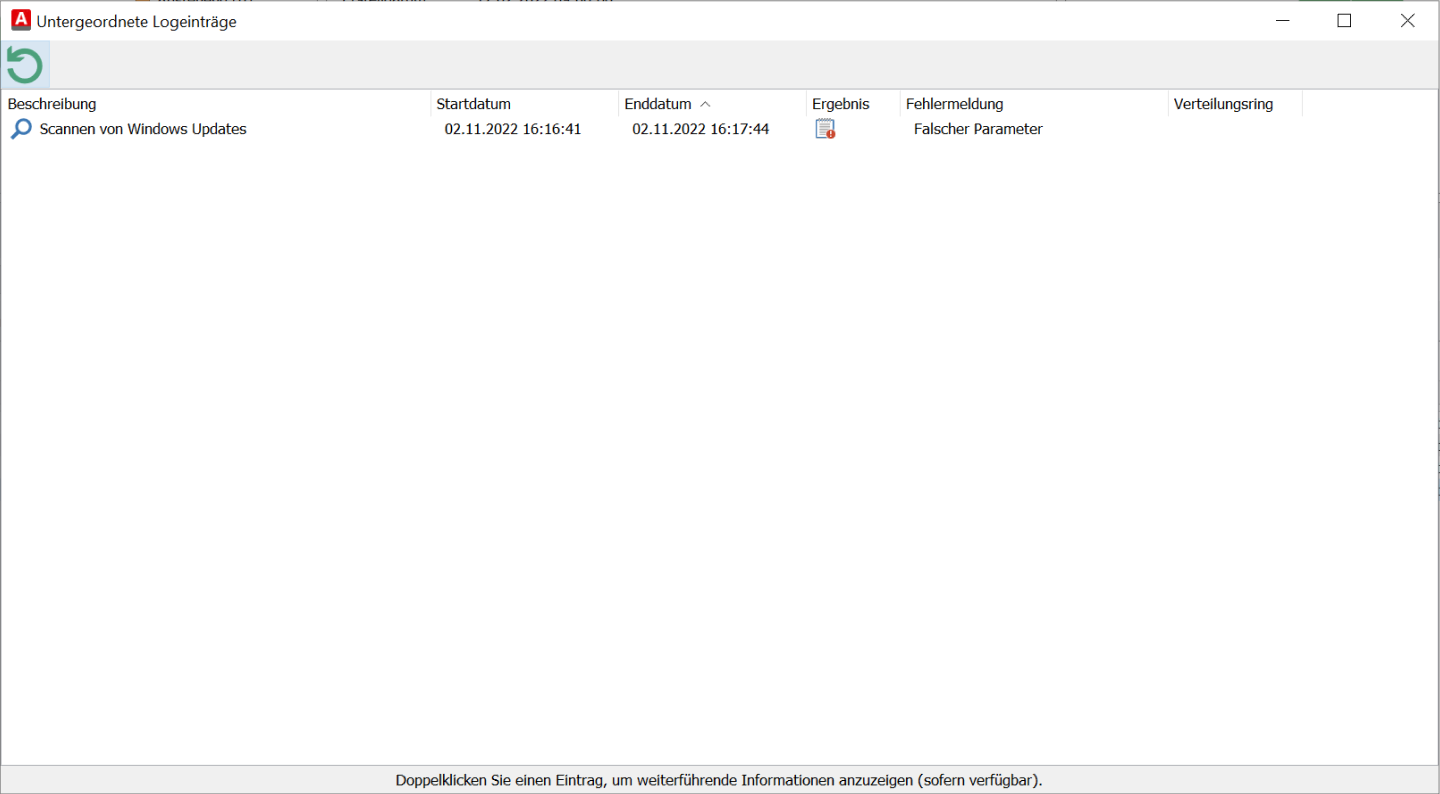Click the end date timestamp 02.11.2022 16:17:44

tap(699, 128)
